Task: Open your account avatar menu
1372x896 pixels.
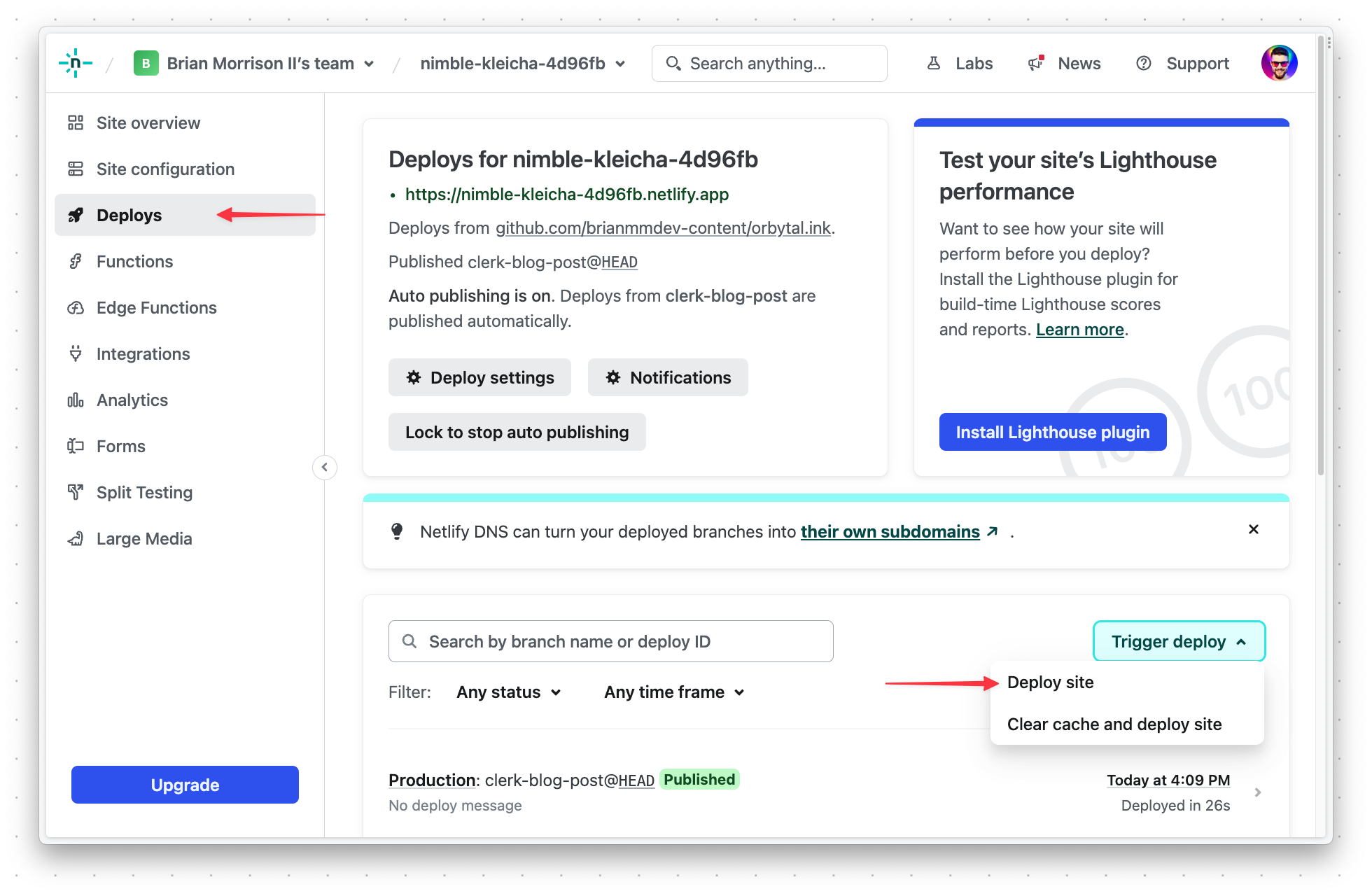Action: 1279,63
